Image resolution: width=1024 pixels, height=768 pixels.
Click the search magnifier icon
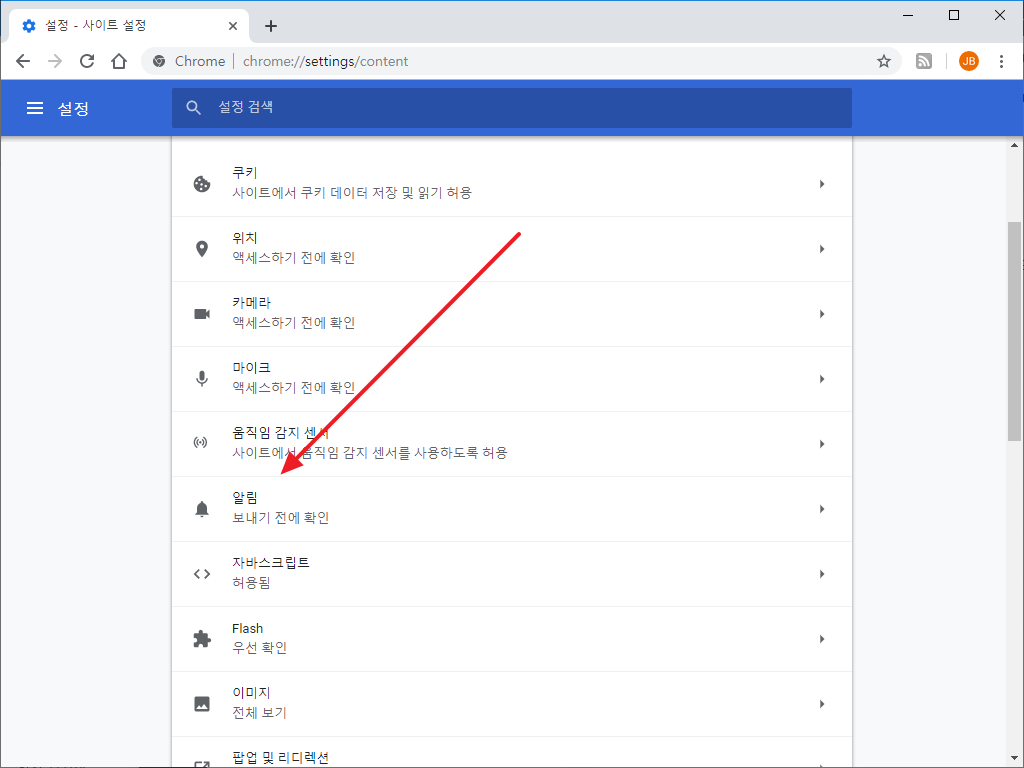click(x=193, y=108)
